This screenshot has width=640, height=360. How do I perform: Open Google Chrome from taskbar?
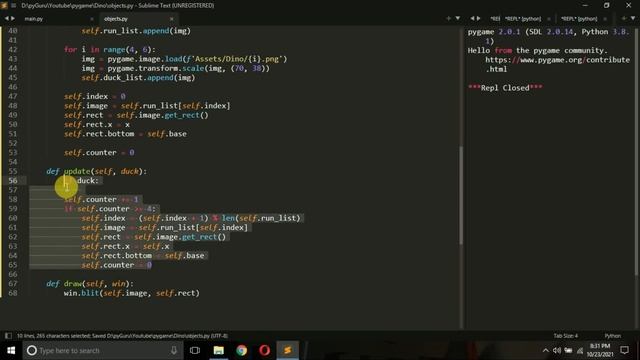coord(242,350)
